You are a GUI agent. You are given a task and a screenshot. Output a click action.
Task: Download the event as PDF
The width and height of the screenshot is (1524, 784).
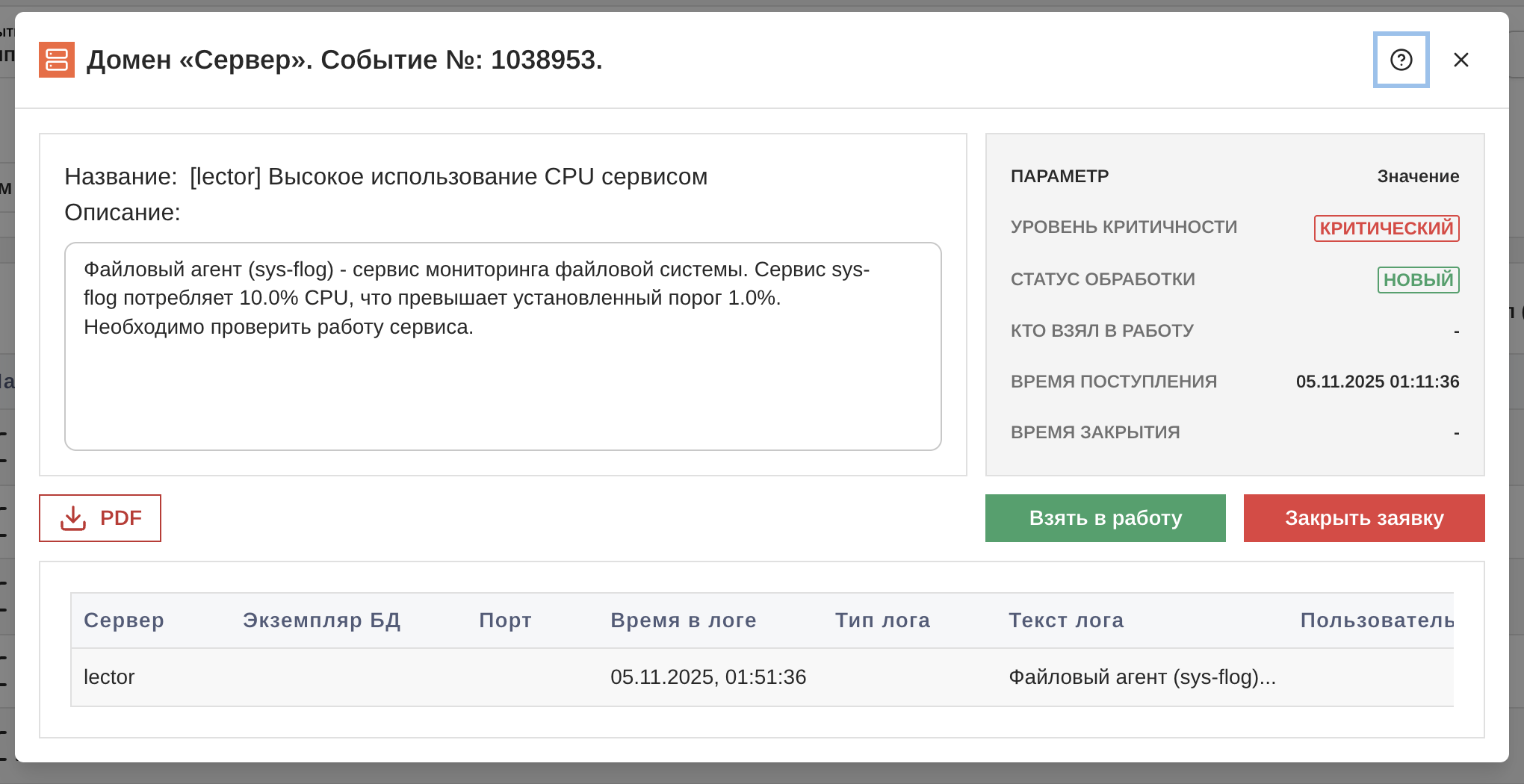coord(99,517)
